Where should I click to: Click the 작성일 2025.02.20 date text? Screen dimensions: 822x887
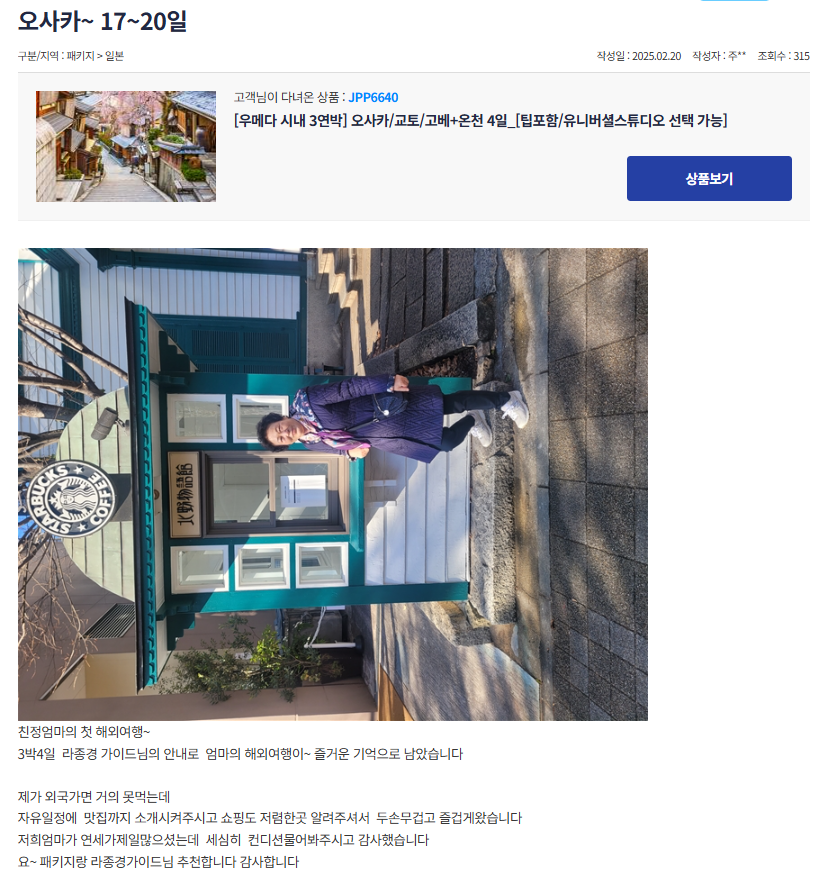click(639, 55)
